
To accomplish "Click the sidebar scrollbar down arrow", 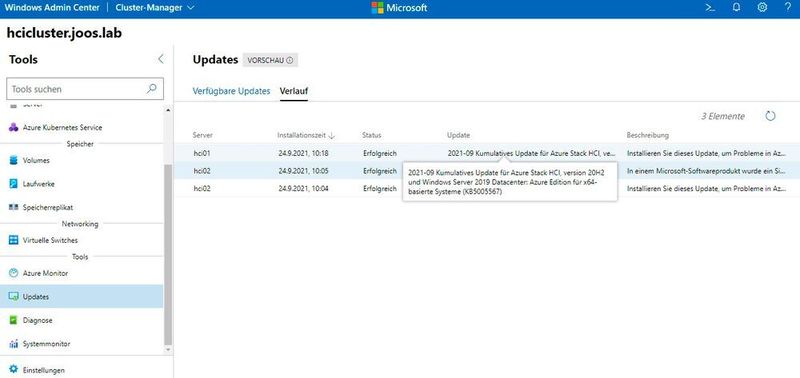I will point(169,350).
